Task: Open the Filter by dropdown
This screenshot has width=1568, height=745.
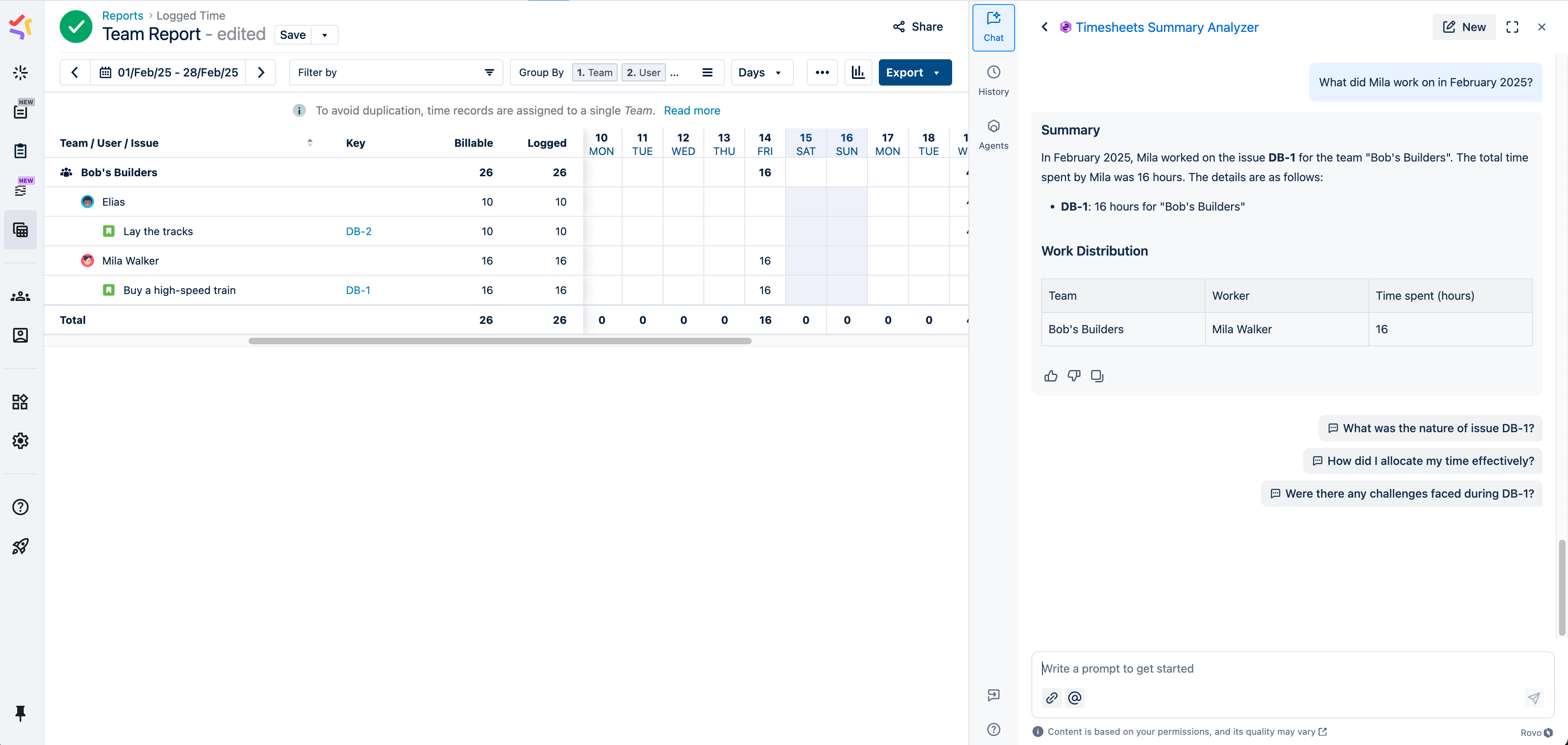Action: [x=395, y=72]
